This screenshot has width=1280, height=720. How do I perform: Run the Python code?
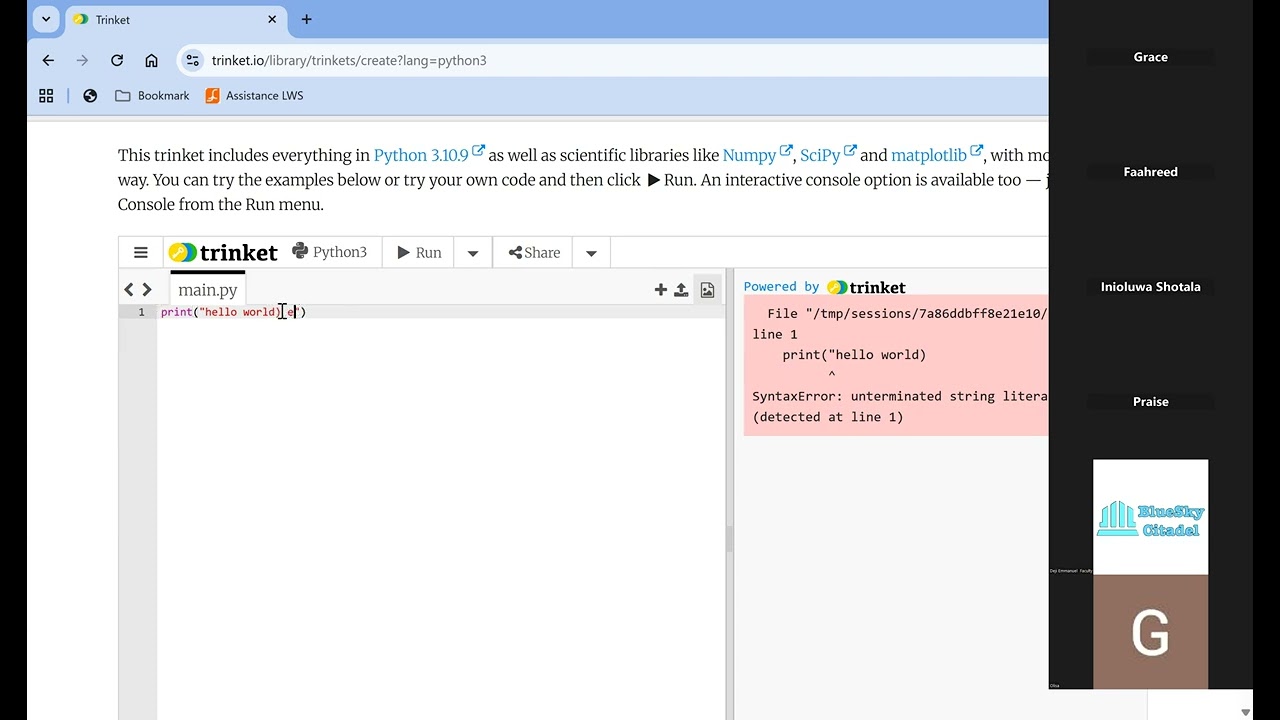(x=419, y=253)
